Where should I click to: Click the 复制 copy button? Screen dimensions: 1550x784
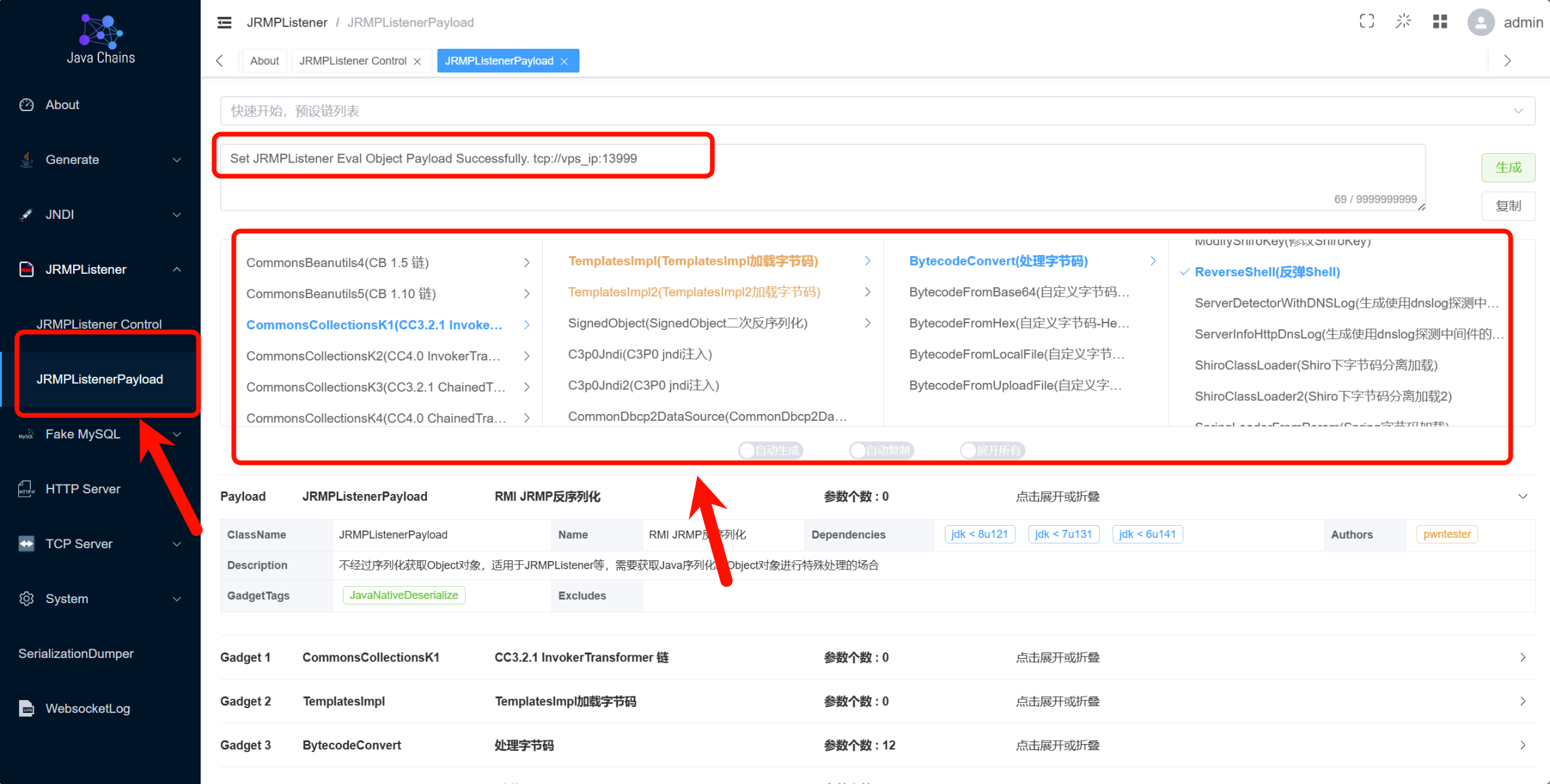click(x=1508, y=206)
